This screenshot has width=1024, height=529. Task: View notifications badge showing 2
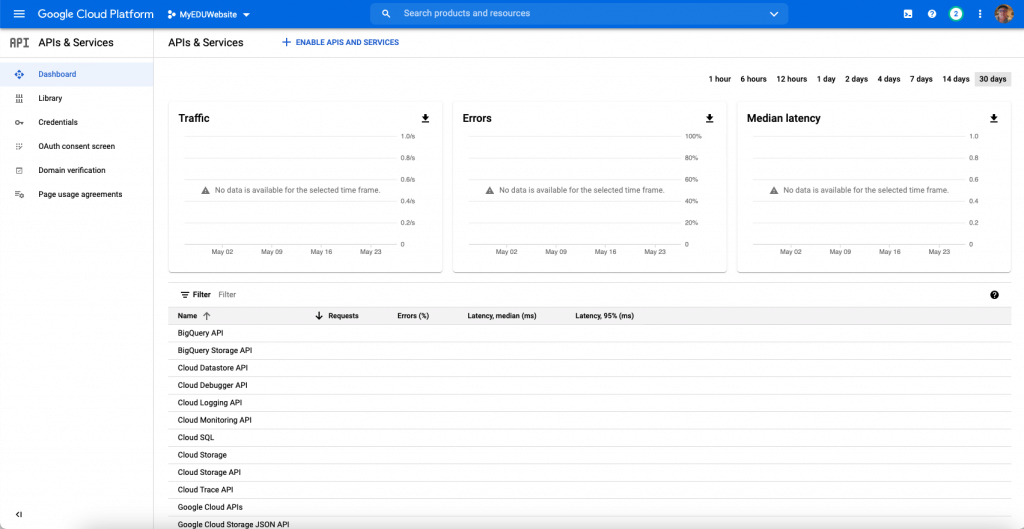(955, 14)
